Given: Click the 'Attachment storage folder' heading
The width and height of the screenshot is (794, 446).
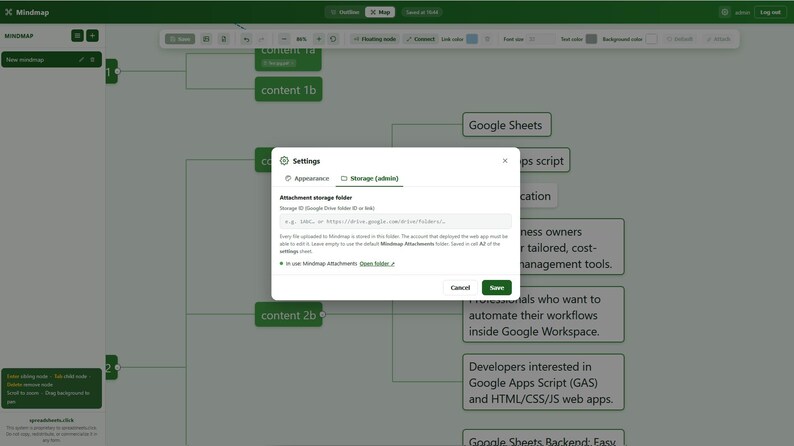Looking at the screenshot, I should click(315, 197).
